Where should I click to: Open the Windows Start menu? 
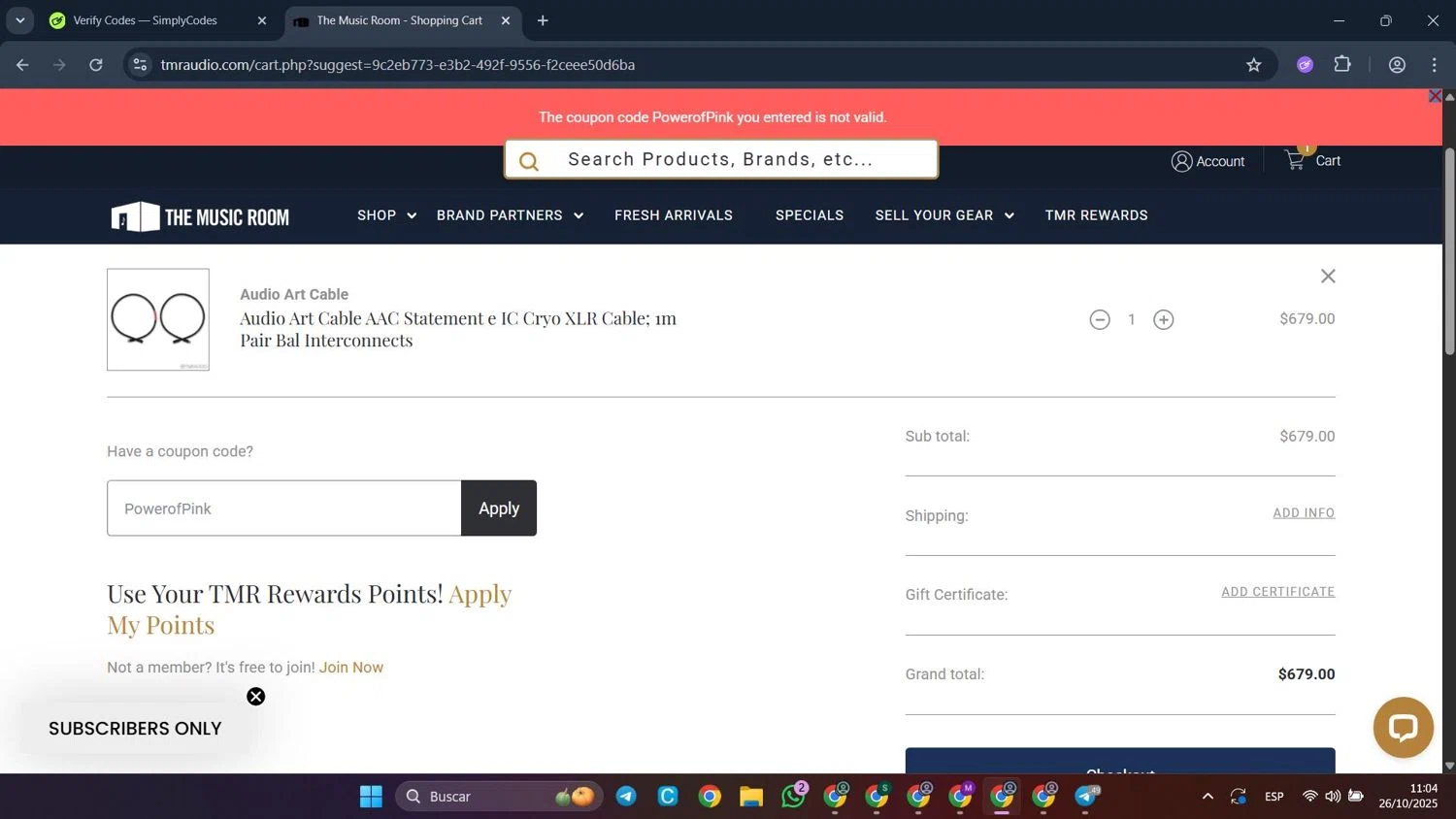pos(371,797)
